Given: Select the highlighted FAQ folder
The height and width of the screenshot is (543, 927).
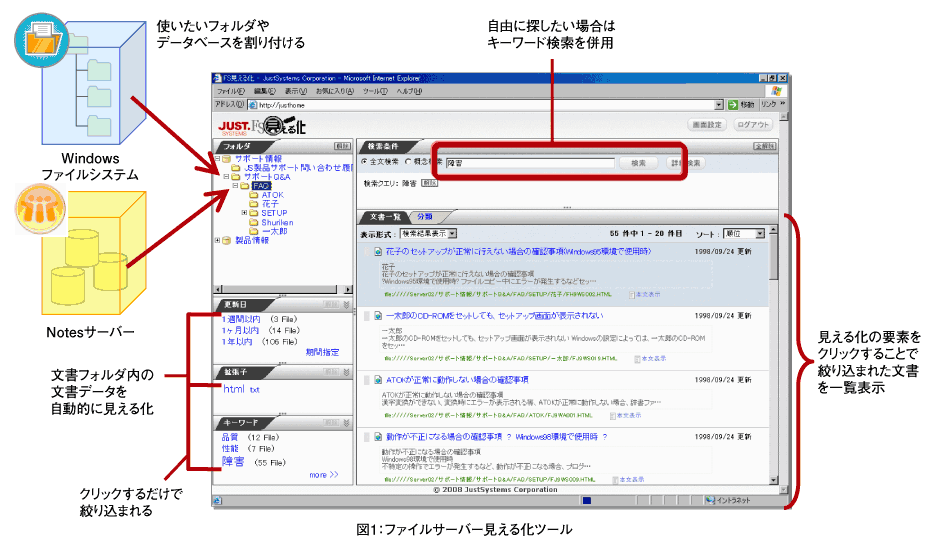Looking at the screenshot, I should pyautogui.click(x=261, y=186).
